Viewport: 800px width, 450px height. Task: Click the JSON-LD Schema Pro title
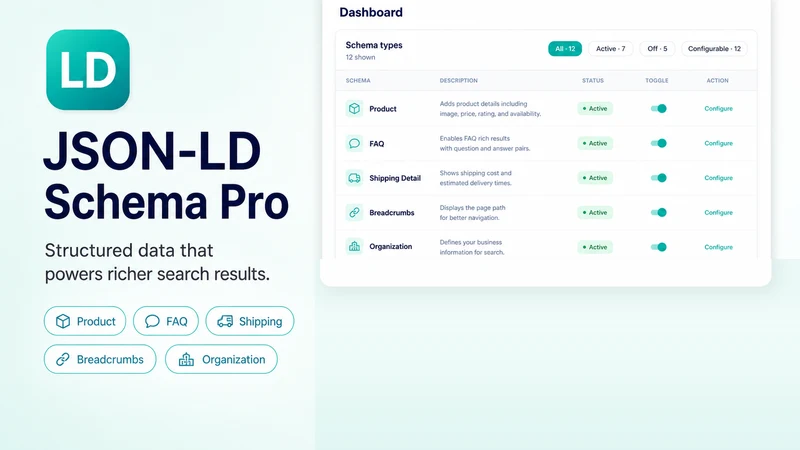[166, 176]
